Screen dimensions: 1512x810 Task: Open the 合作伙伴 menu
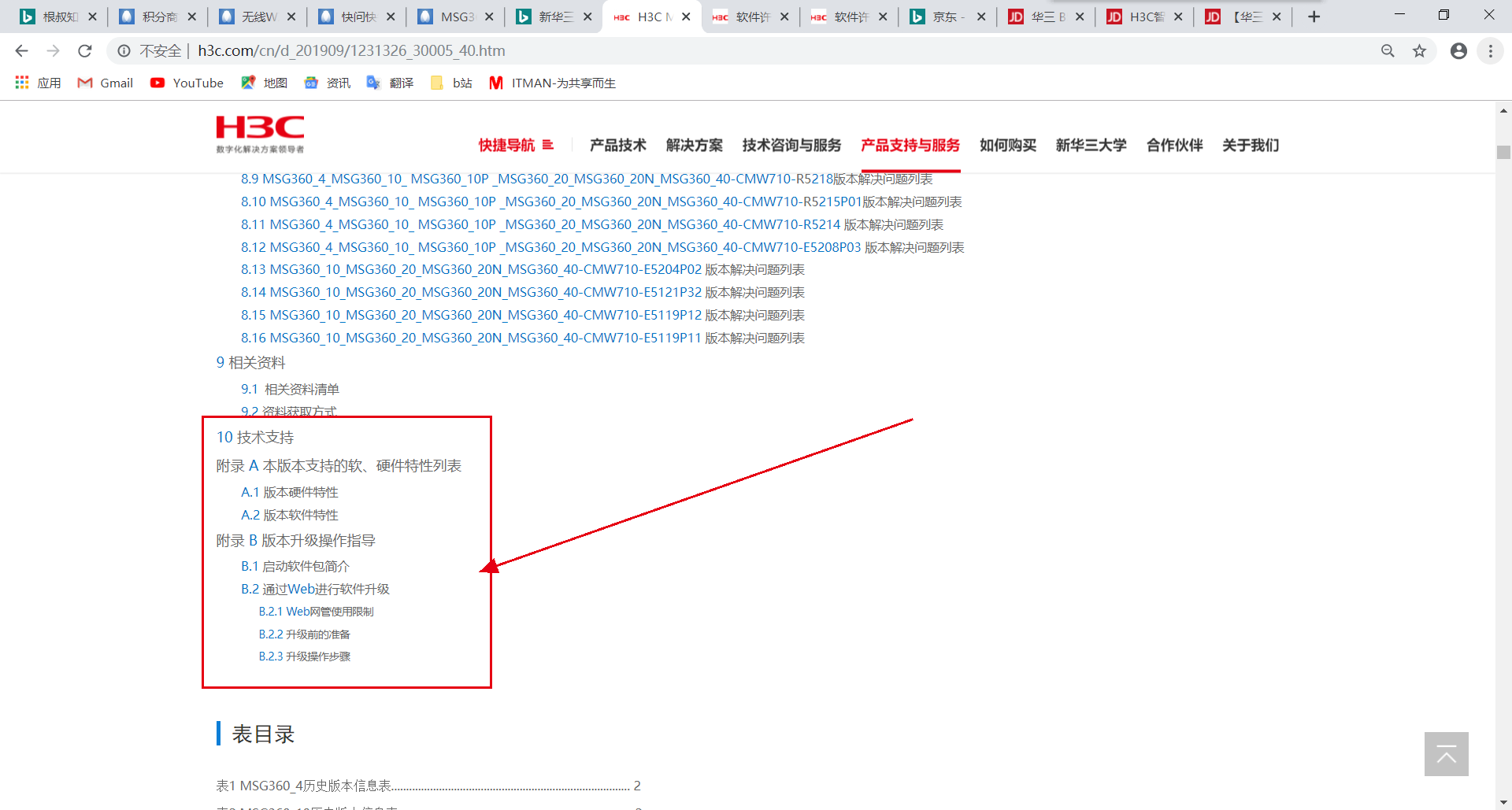pyautogui.click(x=1175, y=145)
